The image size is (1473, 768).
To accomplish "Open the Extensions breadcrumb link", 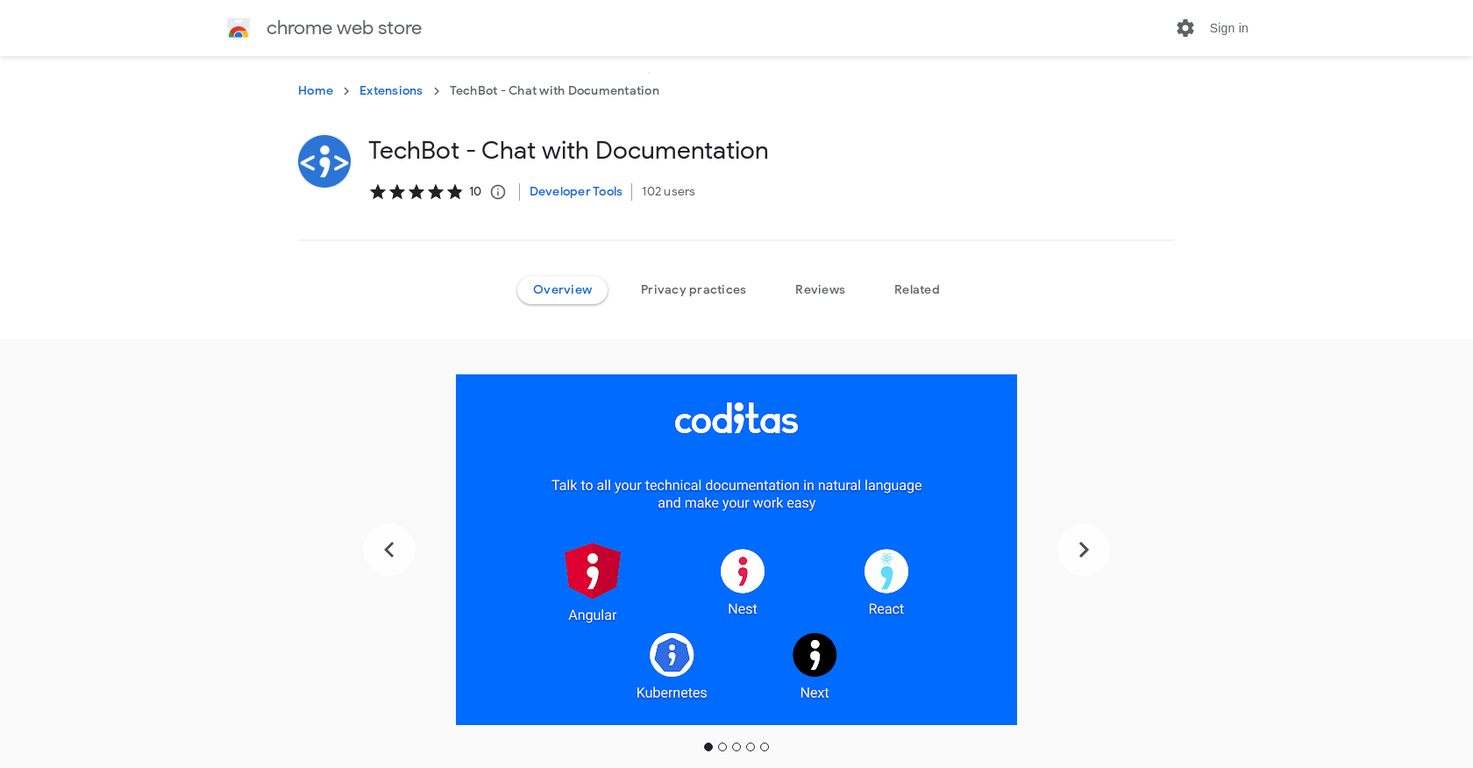I will (391, 91).
